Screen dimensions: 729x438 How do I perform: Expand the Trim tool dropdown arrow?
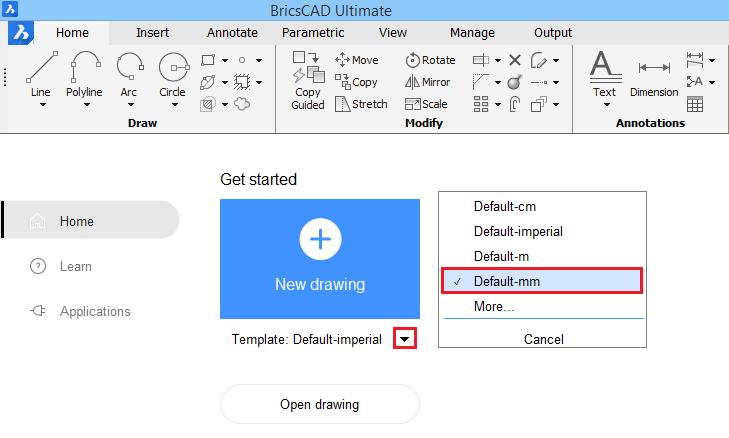(498, 60)
